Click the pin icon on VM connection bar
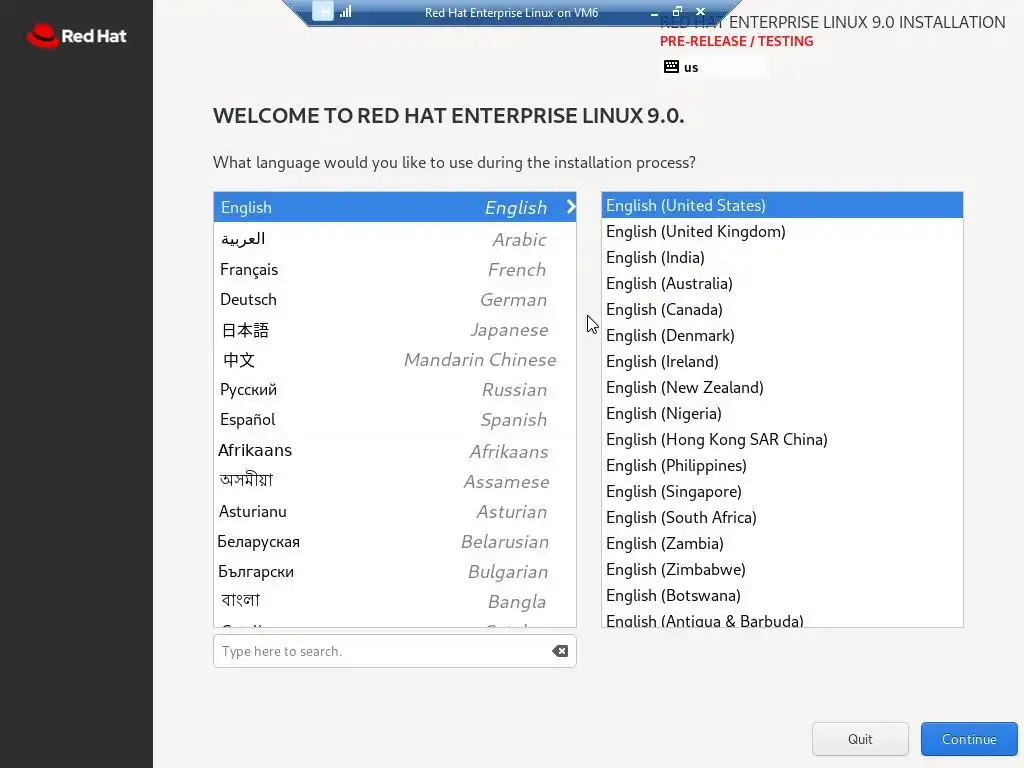The image size is (1024, 768). click(323, 11)
